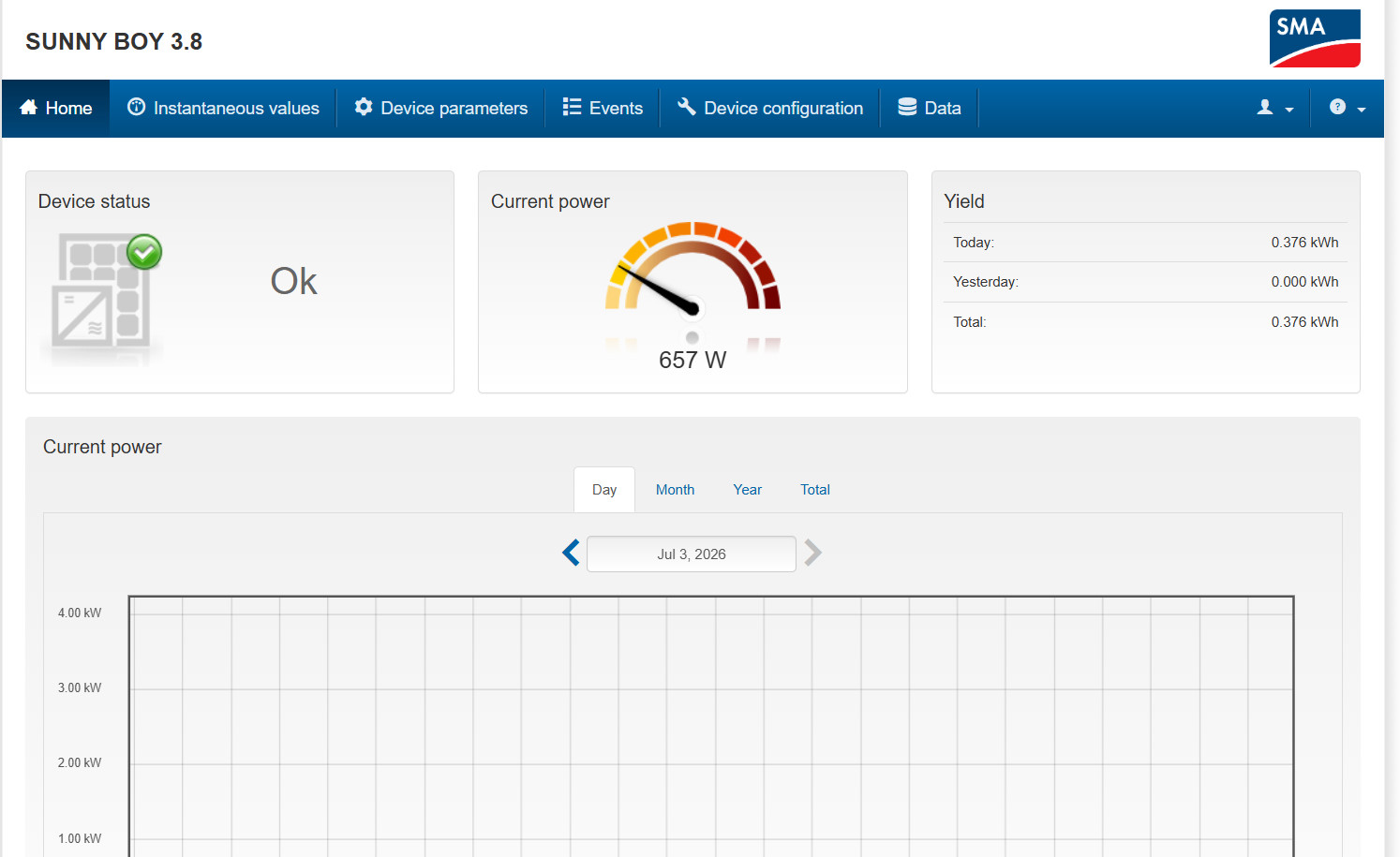Click the 4.00 kW axis label
The width and height of the screenshot is (1400, 857).
[80, 613]
